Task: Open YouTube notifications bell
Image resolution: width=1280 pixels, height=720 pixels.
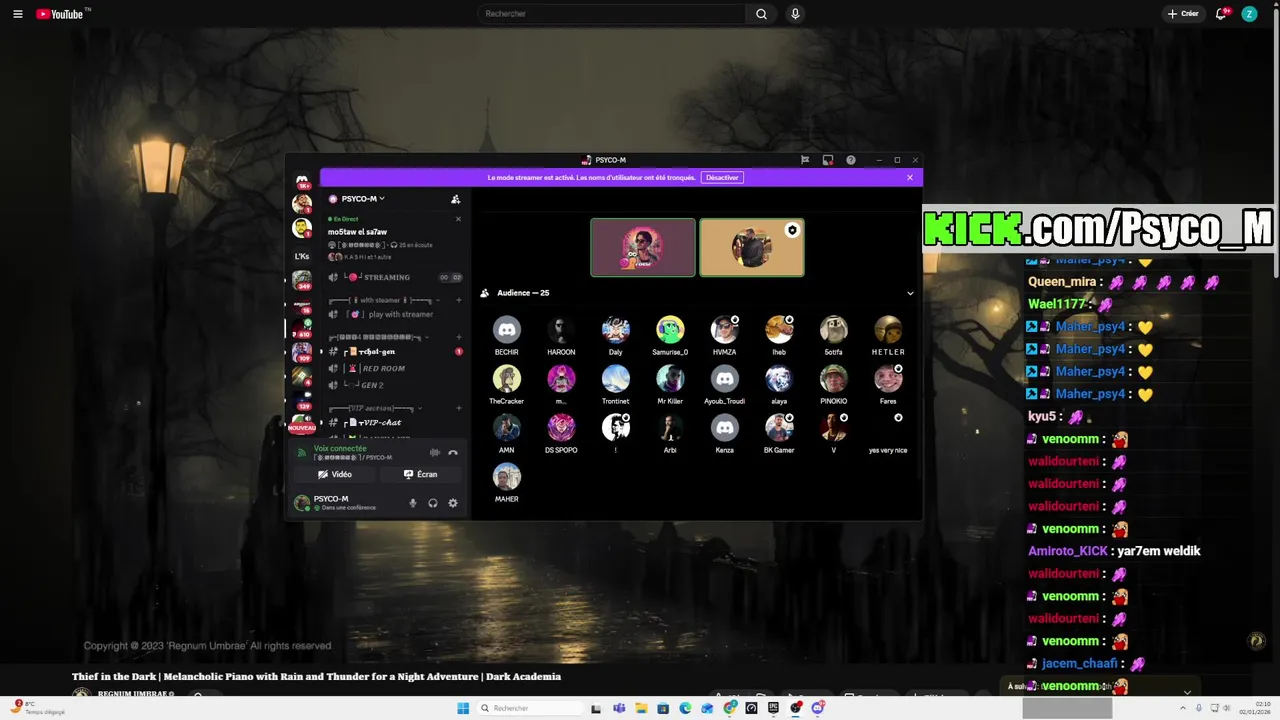Action: (1221, 14)
